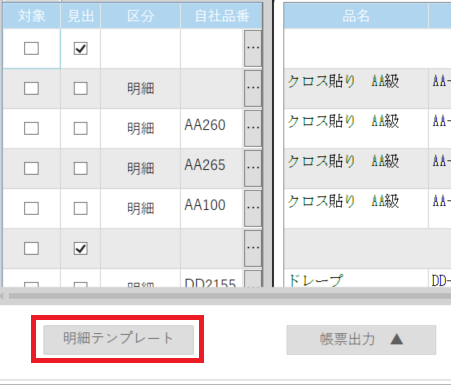The width and height of the screenshot is (451, 385).
Task: Click the 明細テンプレート button
Action: pyautogui.click(x=118, y=339)
